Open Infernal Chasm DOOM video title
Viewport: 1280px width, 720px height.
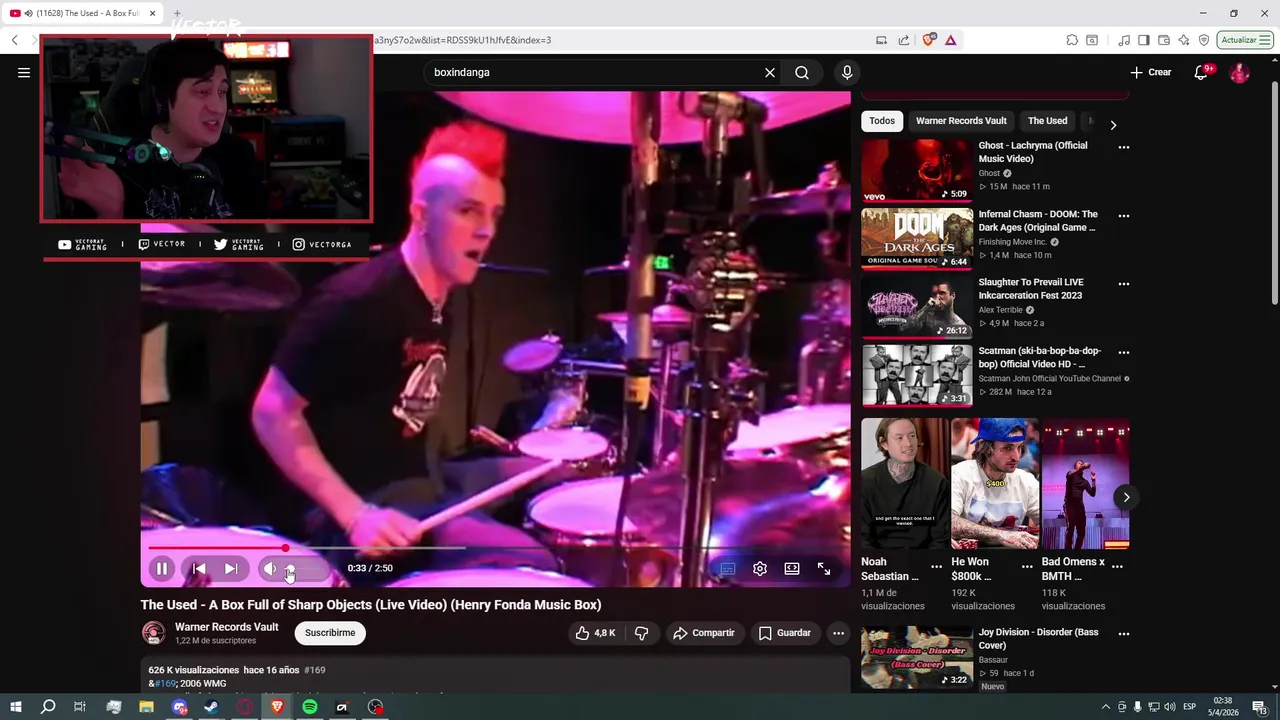(1038, 221)
